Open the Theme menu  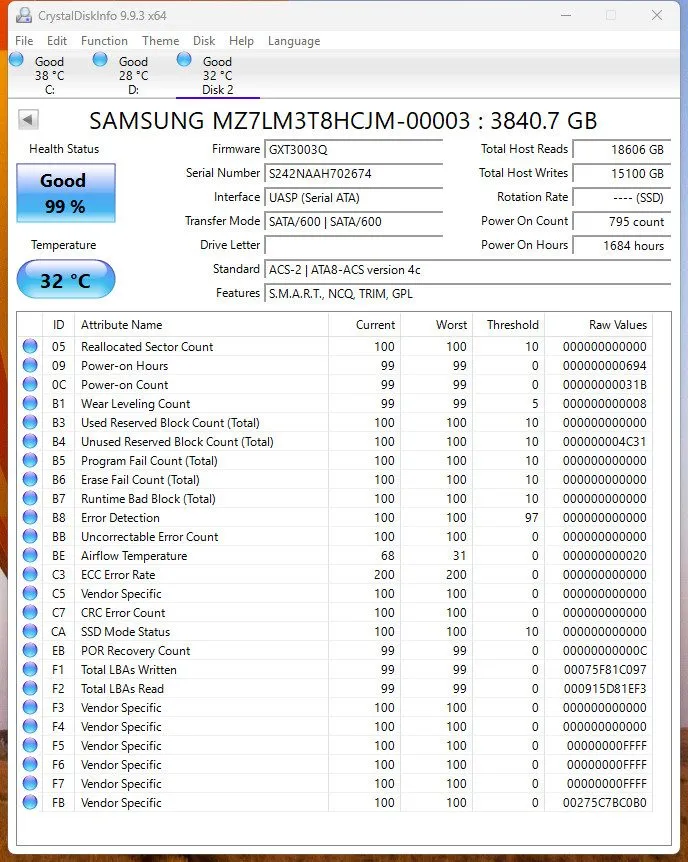(161, 41)
